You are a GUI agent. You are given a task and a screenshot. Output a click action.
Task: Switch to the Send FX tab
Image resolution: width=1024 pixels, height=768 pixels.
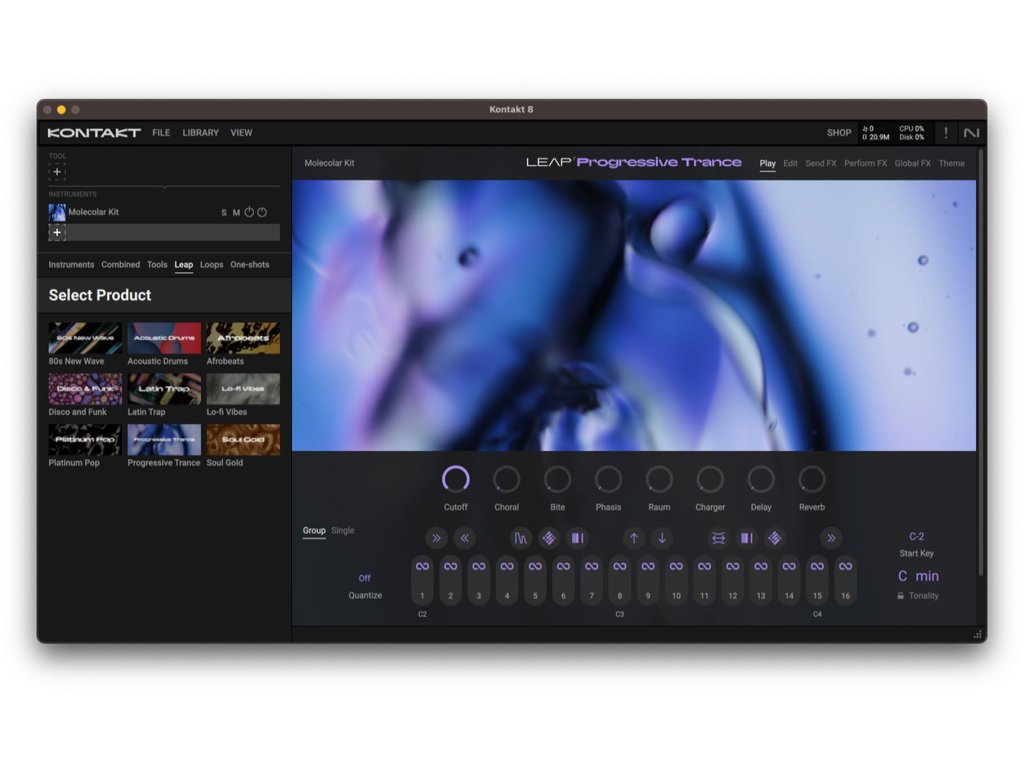821,163
